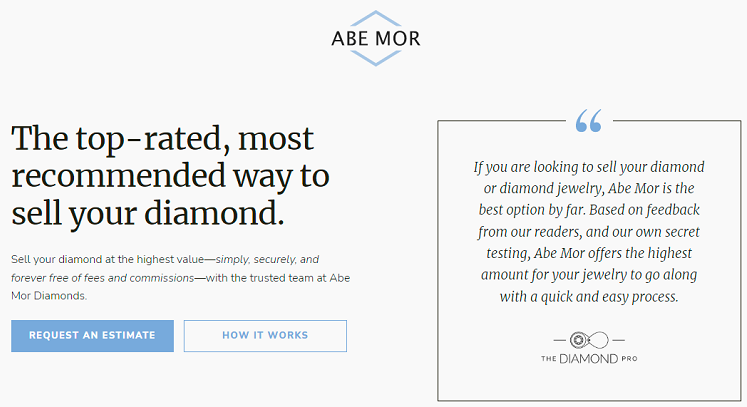The height and width of the screenshot is (407, 747).
Task: Click THE DIAMOND PRO wordmark text
Action: (x=589, y=358)
